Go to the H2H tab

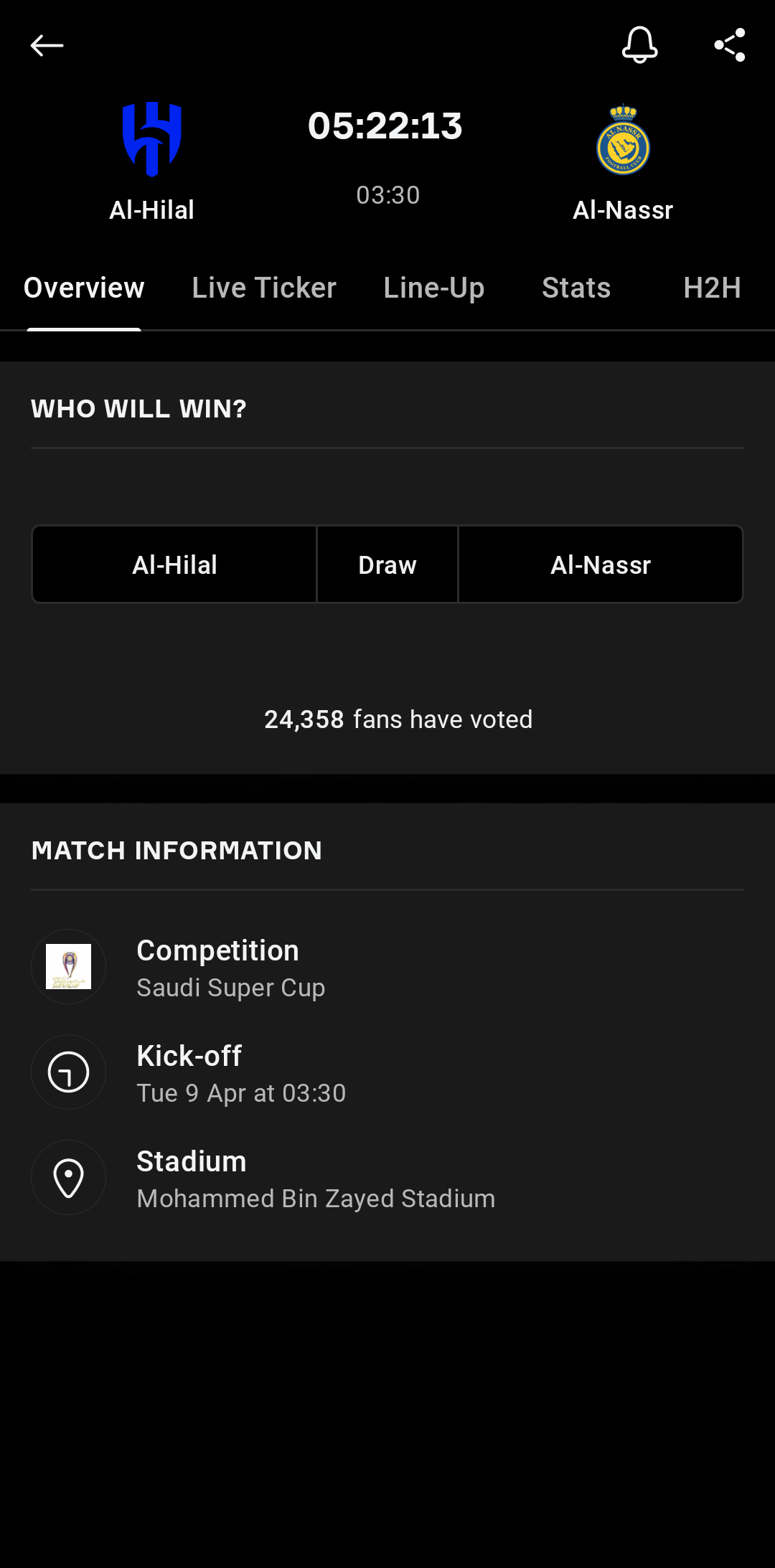coord(712,288)
